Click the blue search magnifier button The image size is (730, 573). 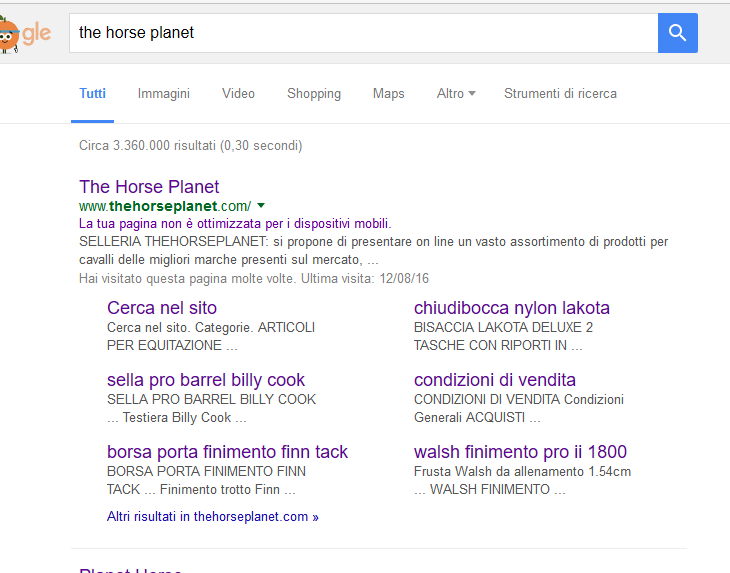(x=677, y=33)
